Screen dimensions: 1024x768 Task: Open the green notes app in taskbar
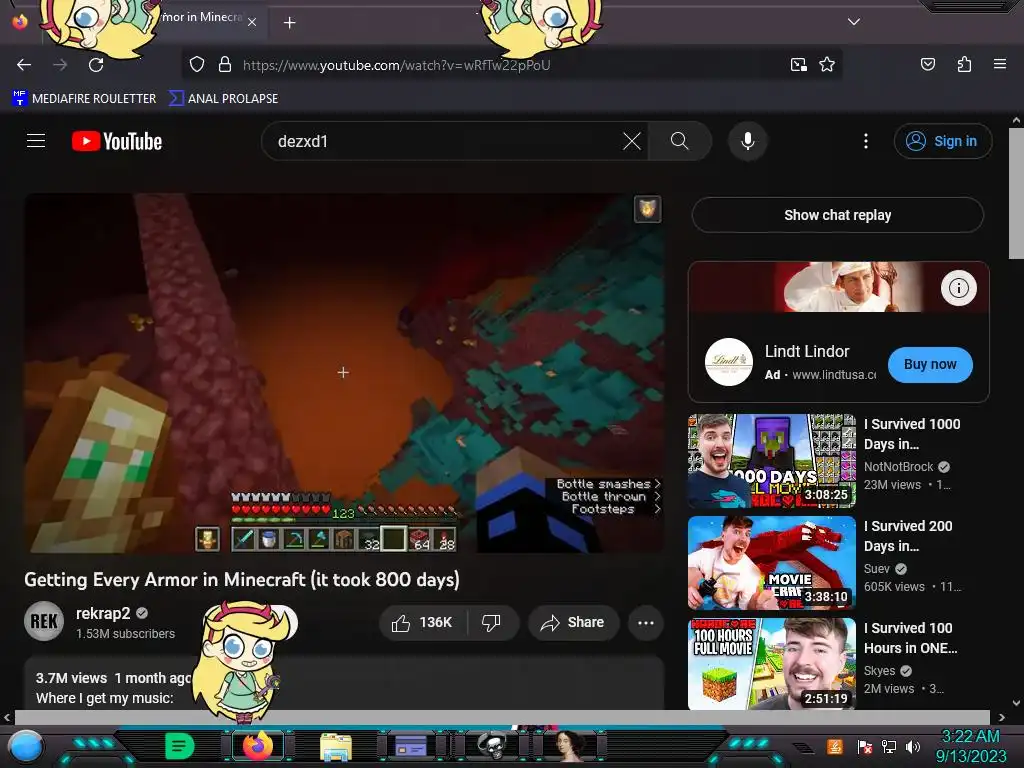point(180,746)
